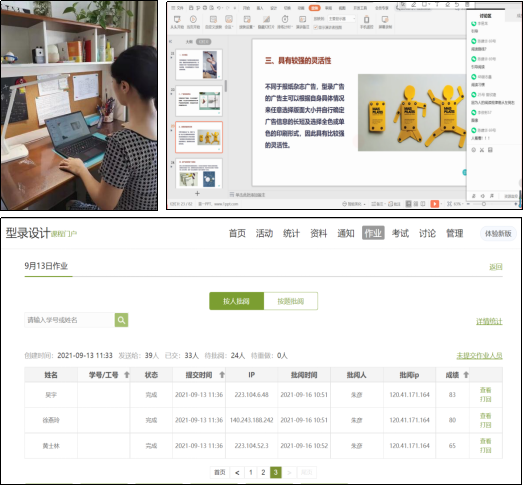Select the yellow figures slide thumbnail
The image size is (523, 485).
pyautogui.click(x=199, y=137)
